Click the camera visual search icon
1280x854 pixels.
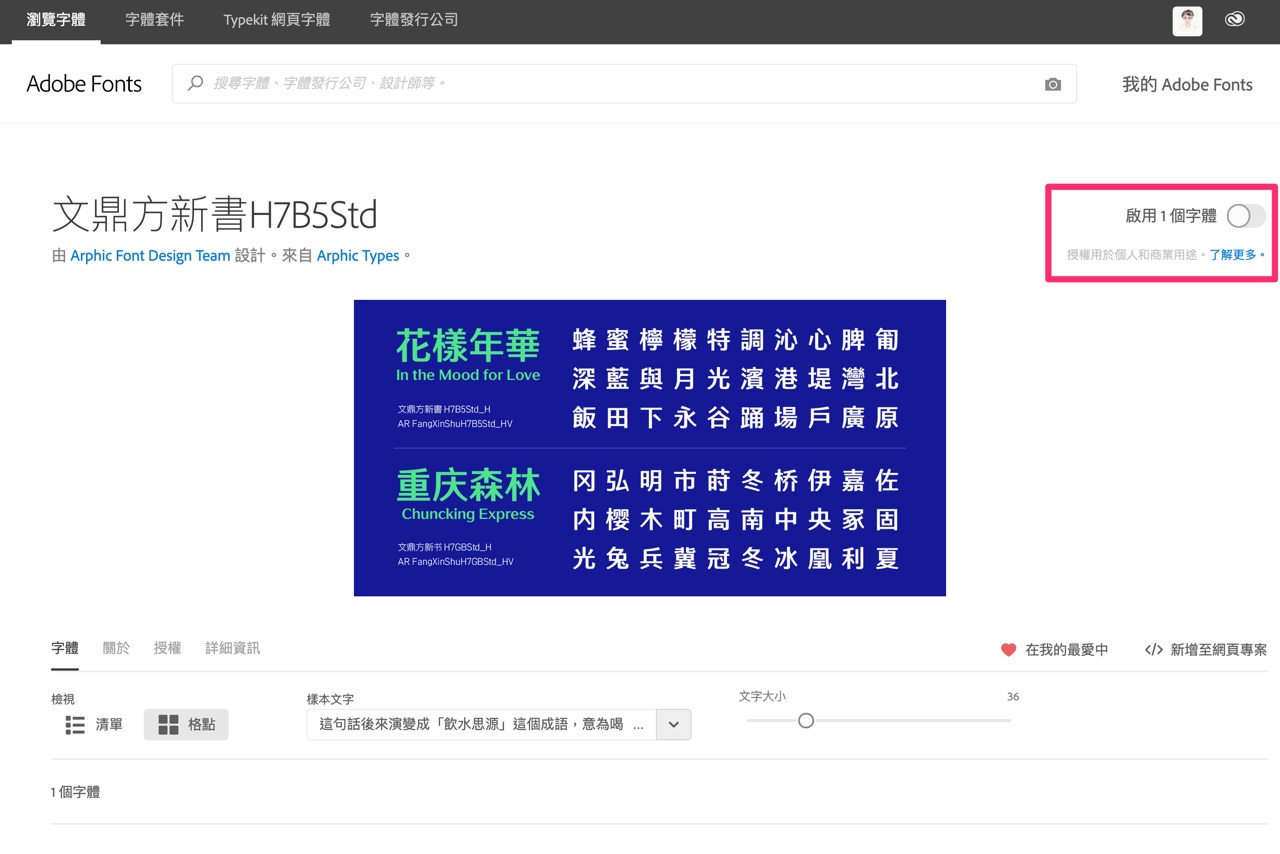1053,85
